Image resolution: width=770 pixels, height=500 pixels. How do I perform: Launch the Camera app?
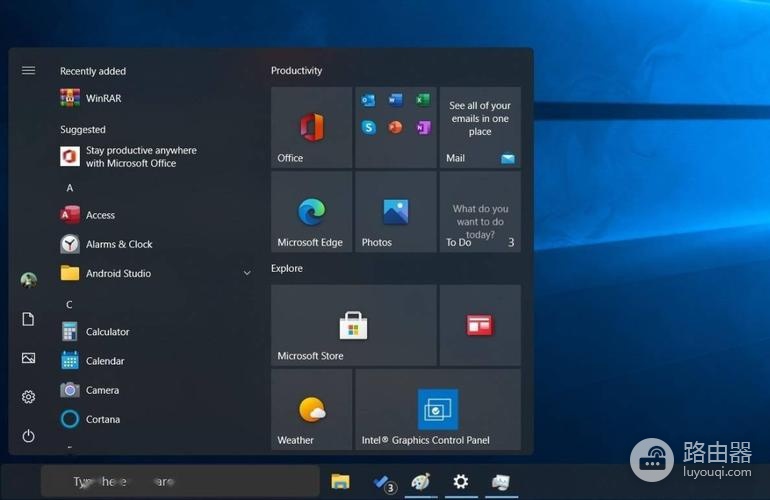click(x=155, y=390)
